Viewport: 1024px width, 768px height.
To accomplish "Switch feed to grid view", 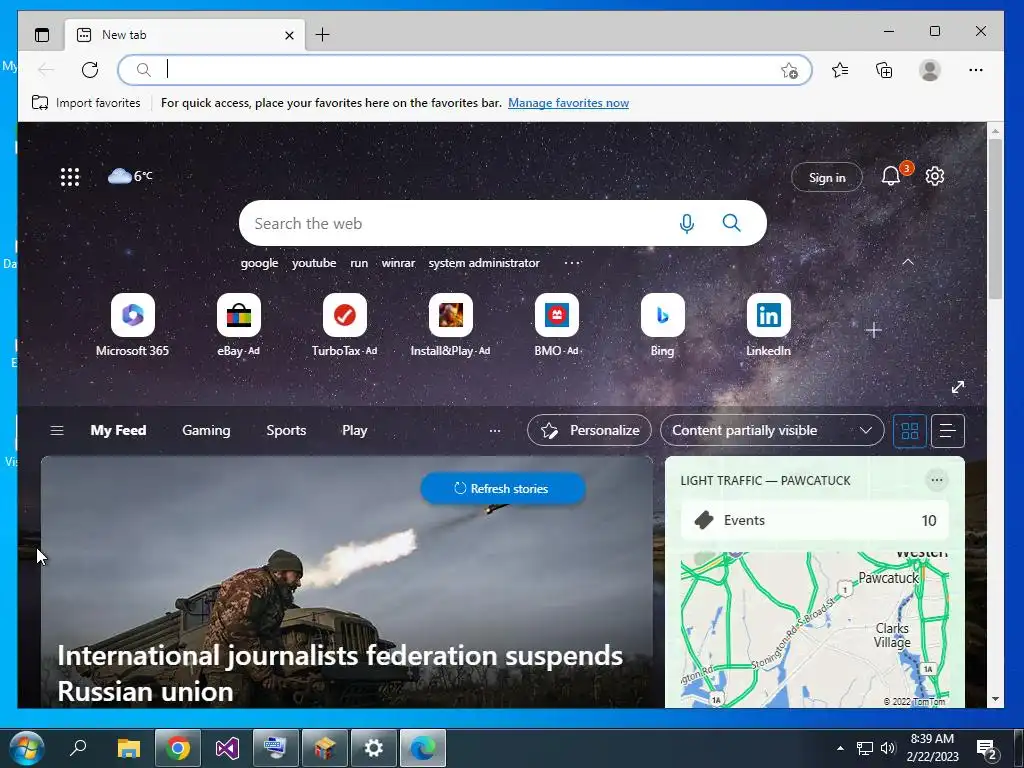I will tap(910, 430).
